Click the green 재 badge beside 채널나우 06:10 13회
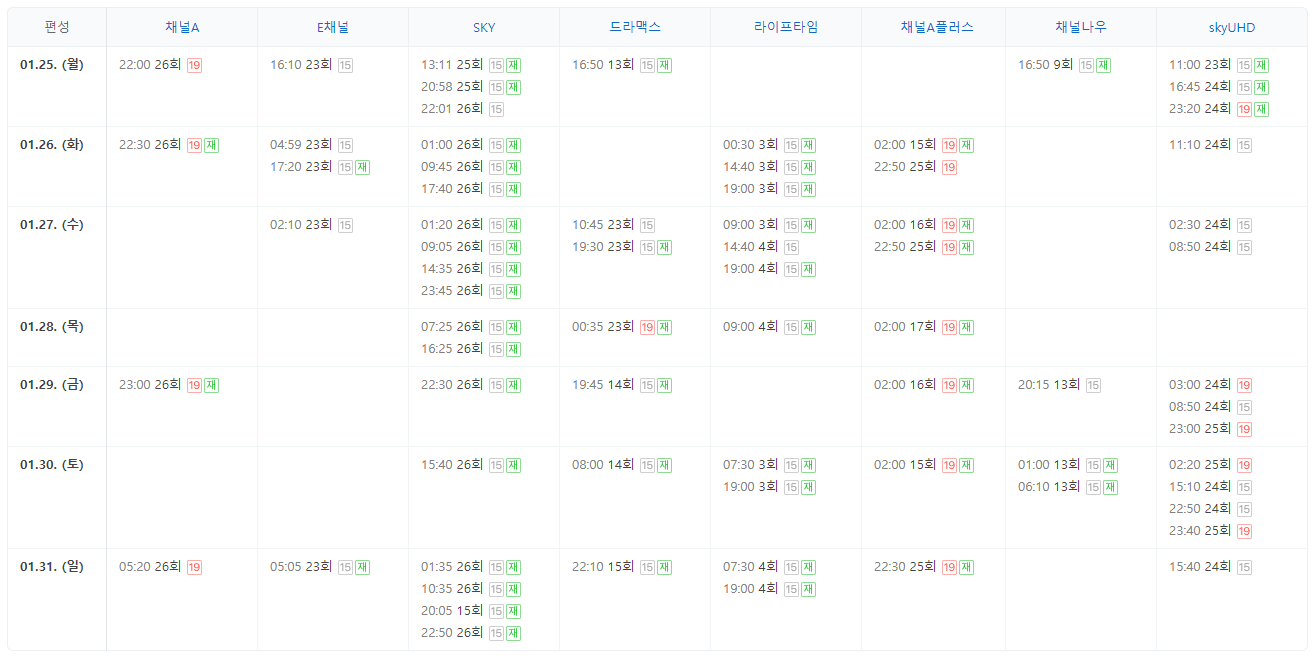The image size is (1315, 660). (x=1110, y=487)
